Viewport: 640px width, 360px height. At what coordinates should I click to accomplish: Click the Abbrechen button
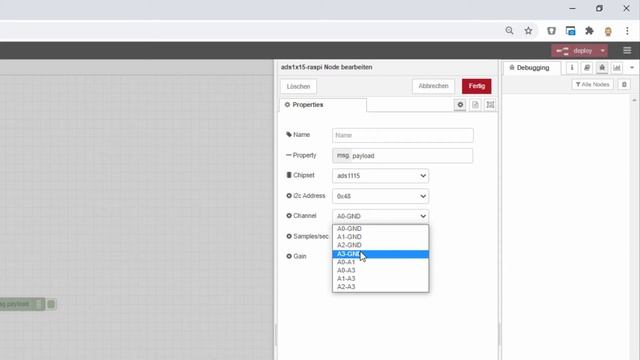(x=433, y=86)
